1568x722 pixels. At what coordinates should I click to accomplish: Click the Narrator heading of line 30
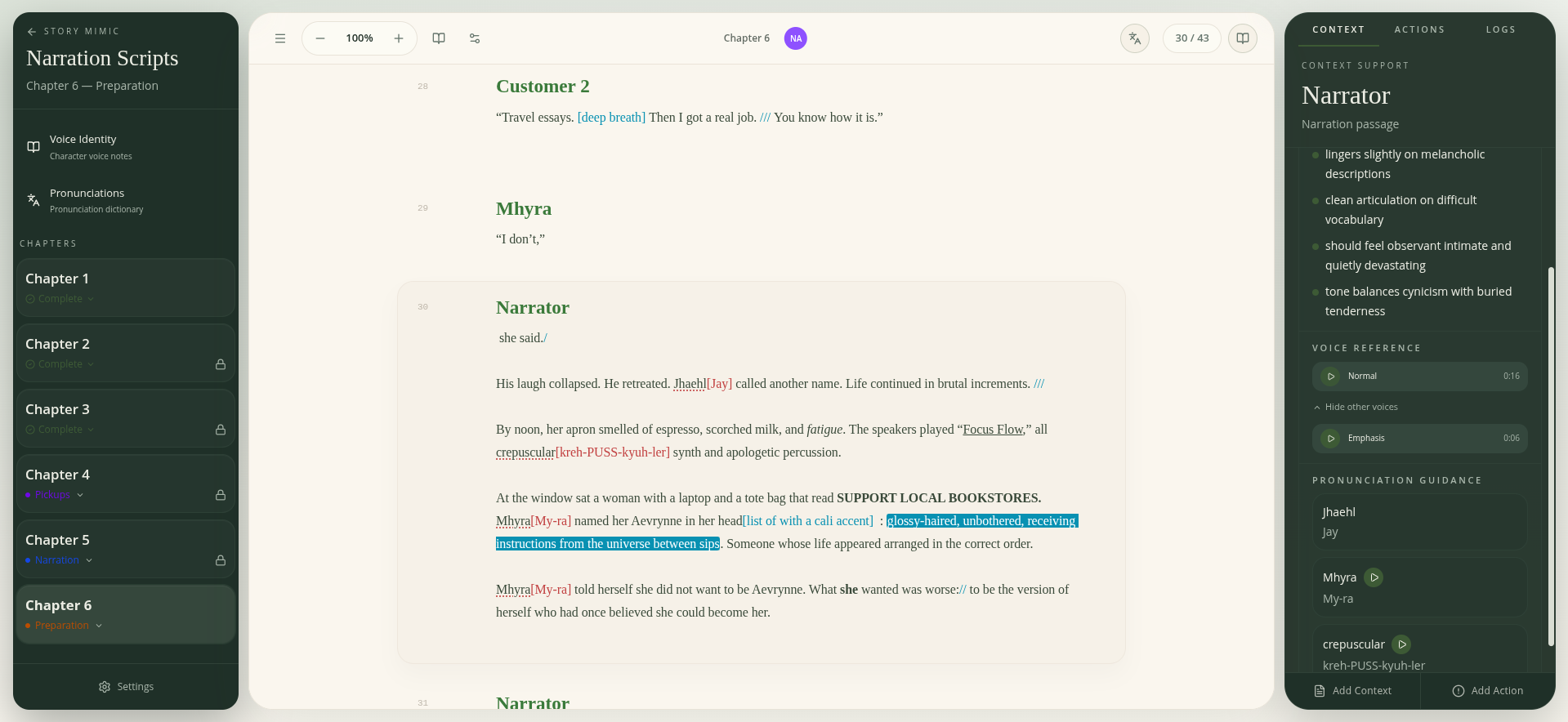pyautogui.click(x=533, y=308)
